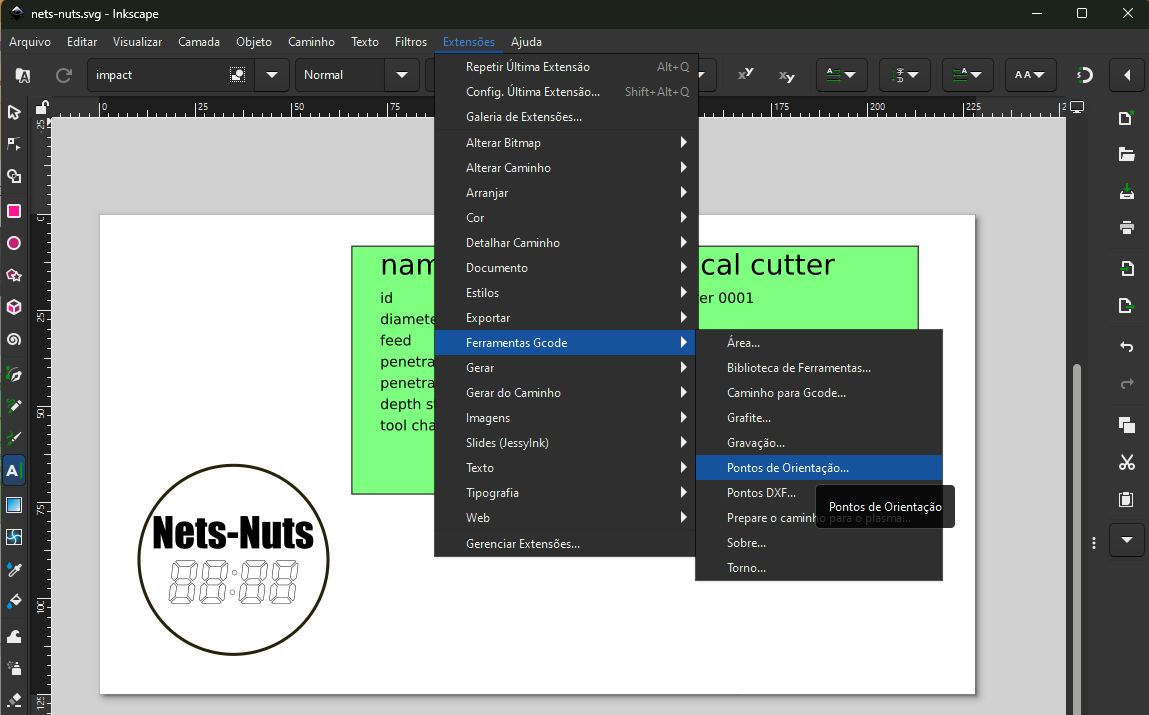The image size is (1149, 715).
Task: Open the font family dropdown arrow
Action: point(271,75)
